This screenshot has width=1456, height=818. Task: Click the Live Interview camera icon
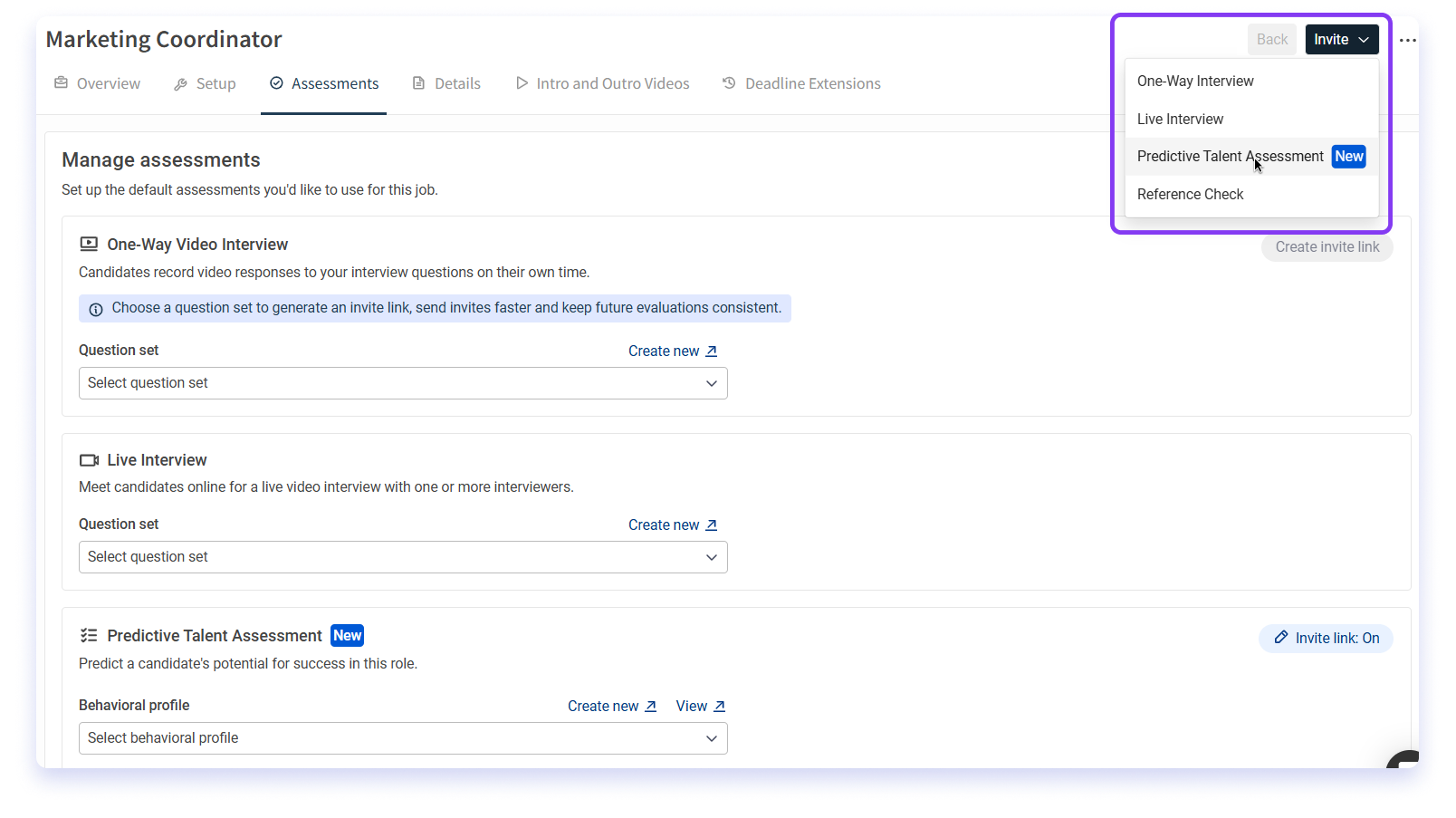pos(89,460)
